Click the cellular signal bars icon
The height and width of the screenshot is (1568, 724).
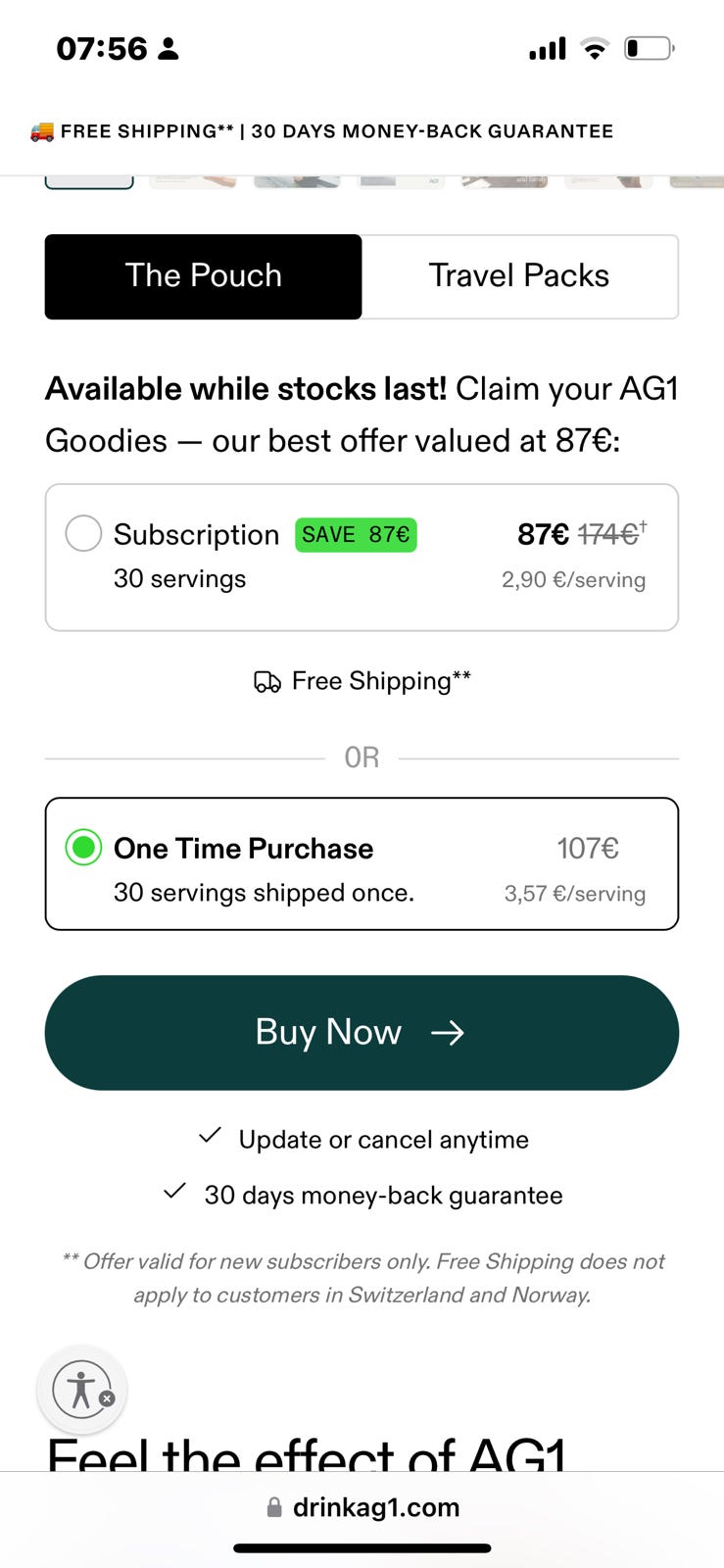(547, 48)
